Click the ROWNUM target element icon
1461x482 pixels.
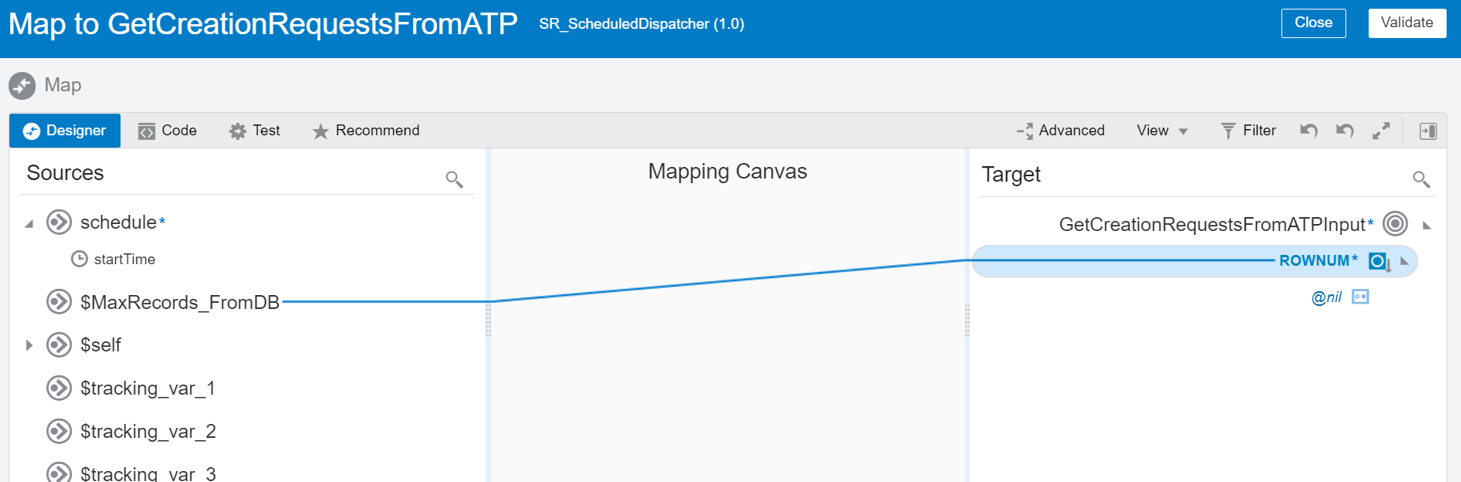pyautogui.click(x=1379, y=261)
